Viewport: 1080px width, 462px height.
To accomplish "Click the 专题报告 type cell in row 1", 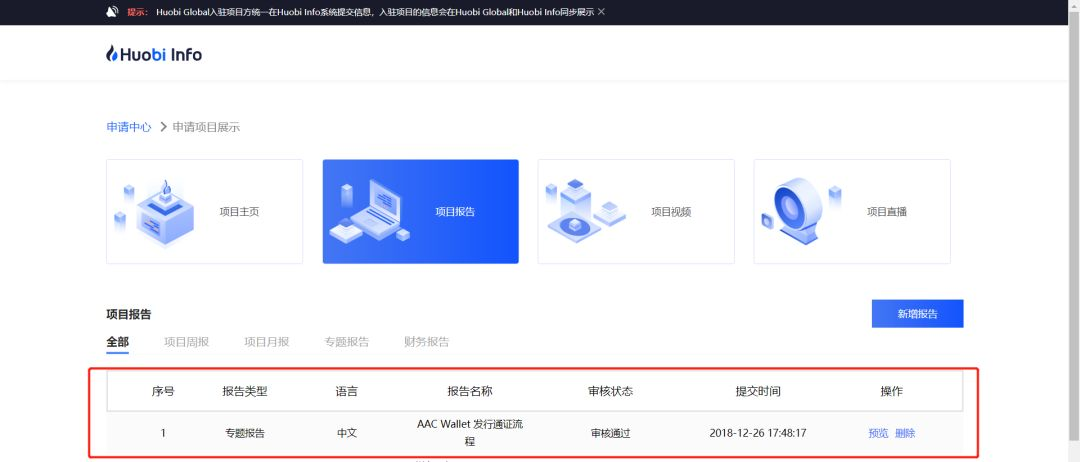I will coord(245,433).
